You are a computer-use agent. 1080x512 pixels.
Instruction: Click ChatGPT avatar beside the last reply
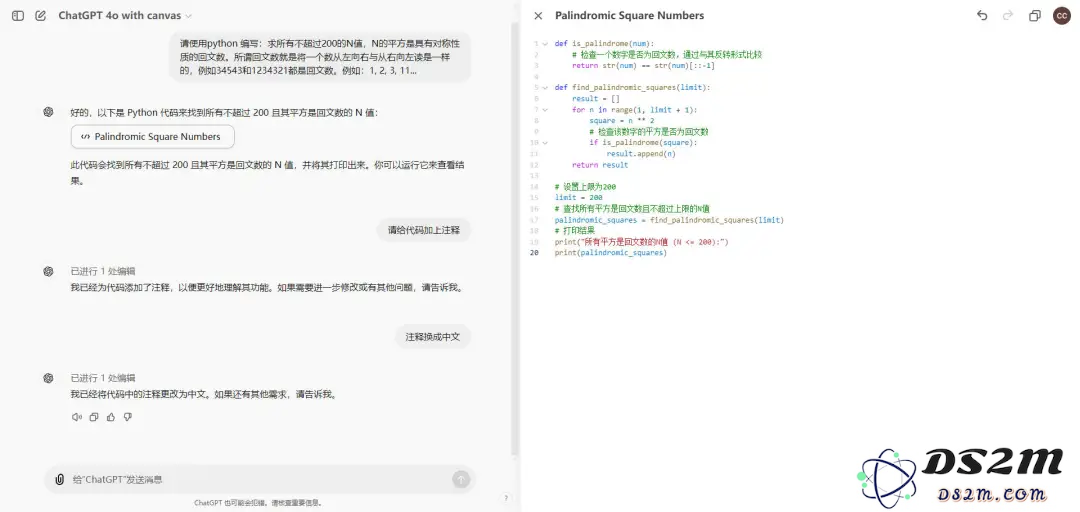[x=48, y=378]
